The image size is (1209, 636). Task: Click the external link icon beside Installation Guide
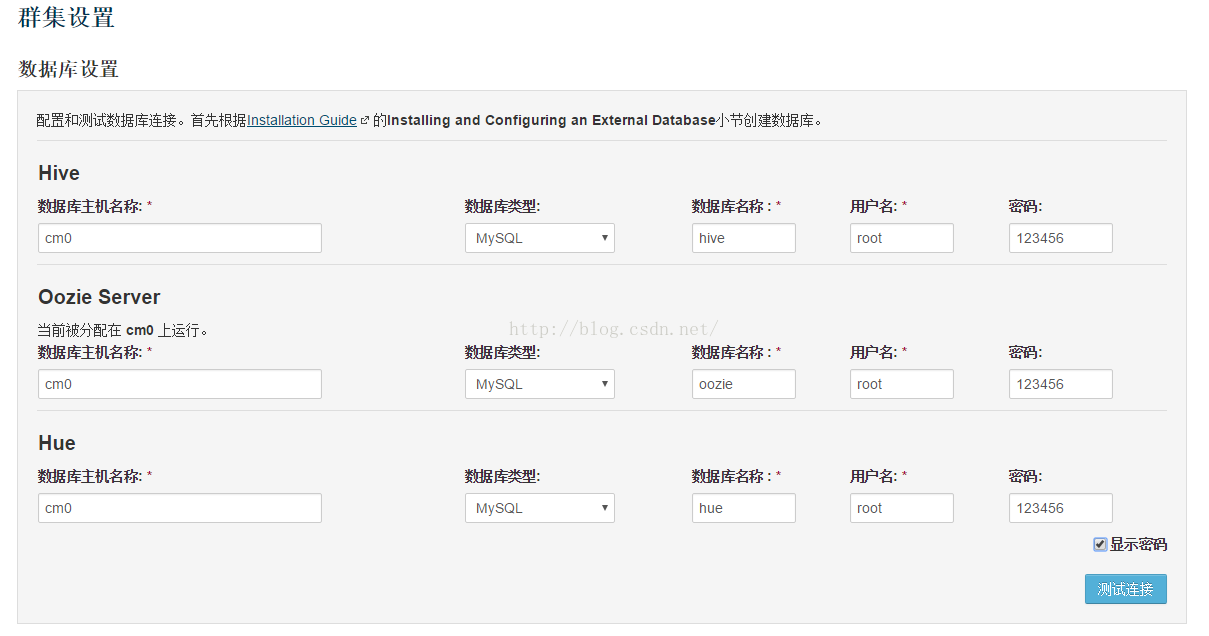tap(365, 121)
